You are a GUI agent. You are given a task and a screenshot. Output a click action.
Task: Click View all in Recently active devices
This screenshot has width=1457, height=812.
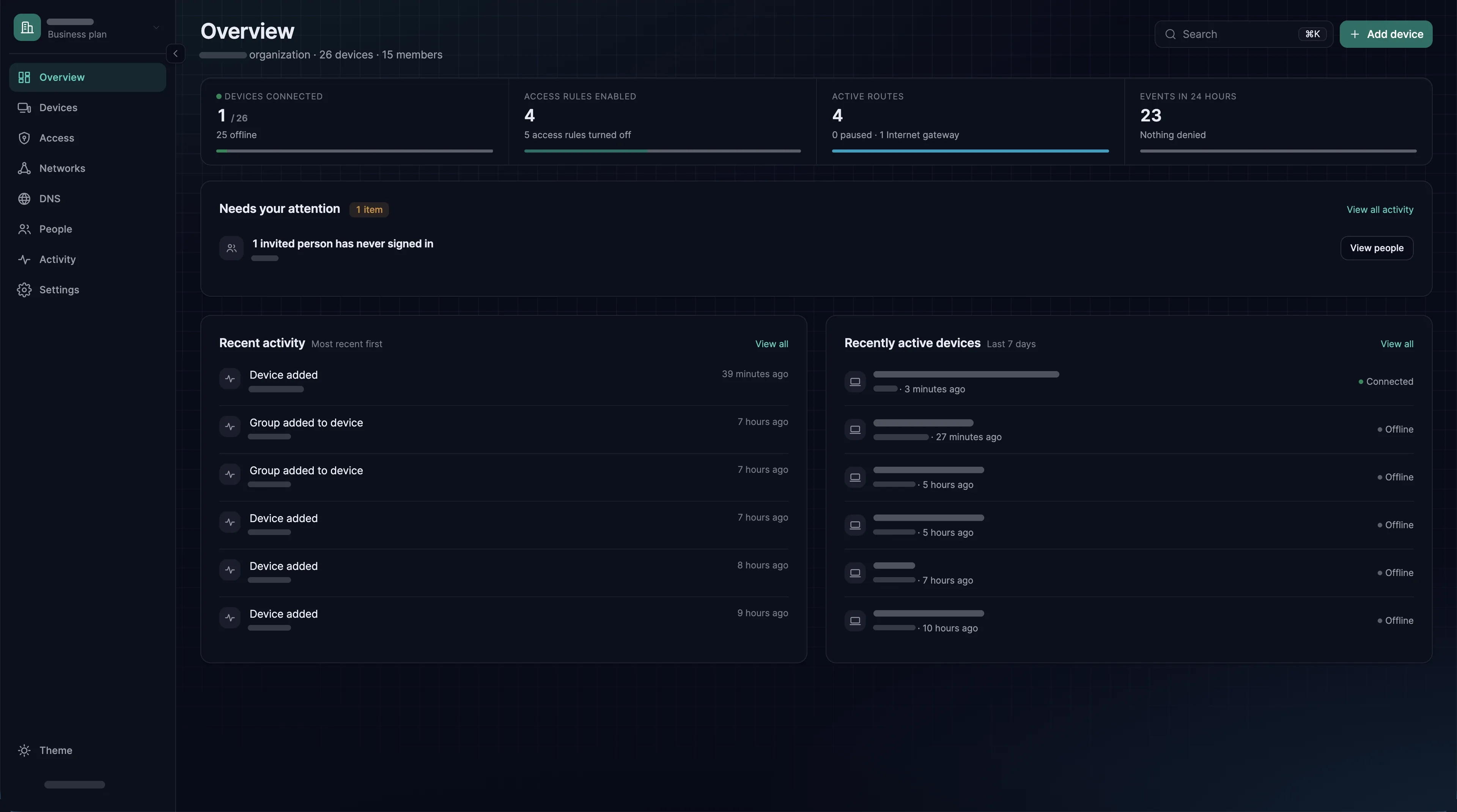(1396, 344)
